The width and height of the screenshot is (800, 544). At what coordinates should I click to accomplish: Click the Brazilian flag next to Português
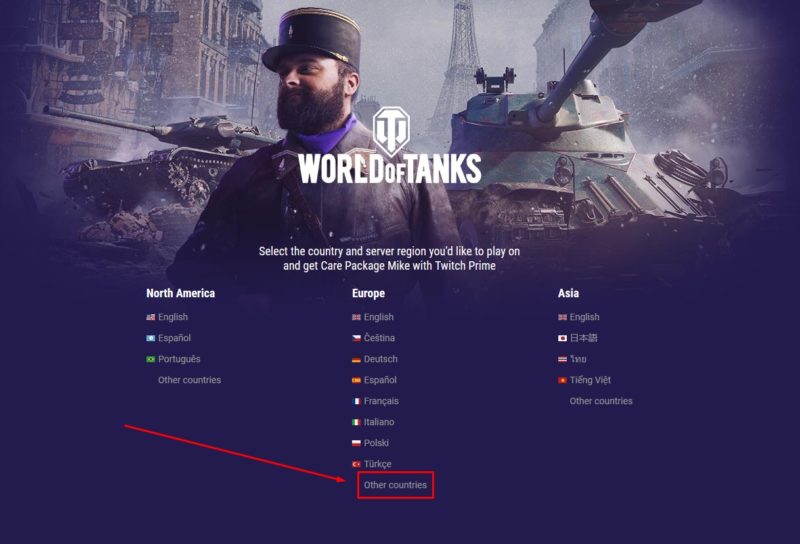tap(151, 359)
